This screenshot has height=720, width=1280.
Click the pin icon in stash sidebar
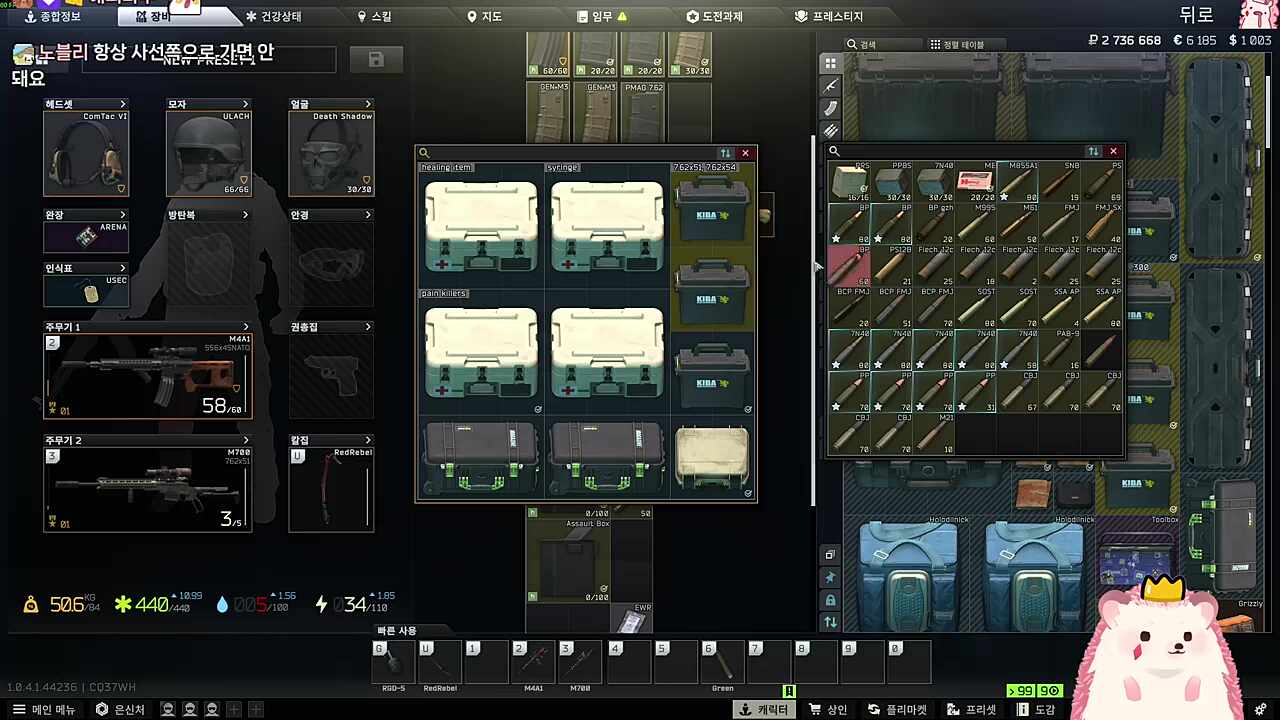pos(830,577)
